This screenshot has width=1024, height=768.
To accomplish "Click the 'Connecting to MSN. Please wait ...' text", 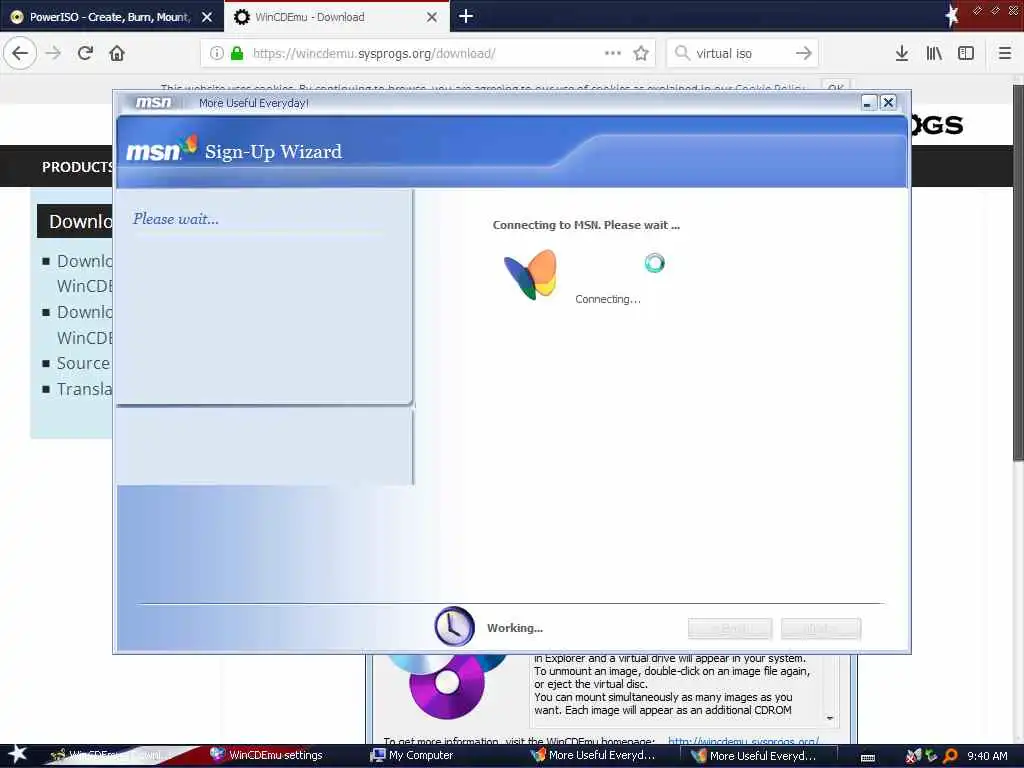I will tap(586, 225).
